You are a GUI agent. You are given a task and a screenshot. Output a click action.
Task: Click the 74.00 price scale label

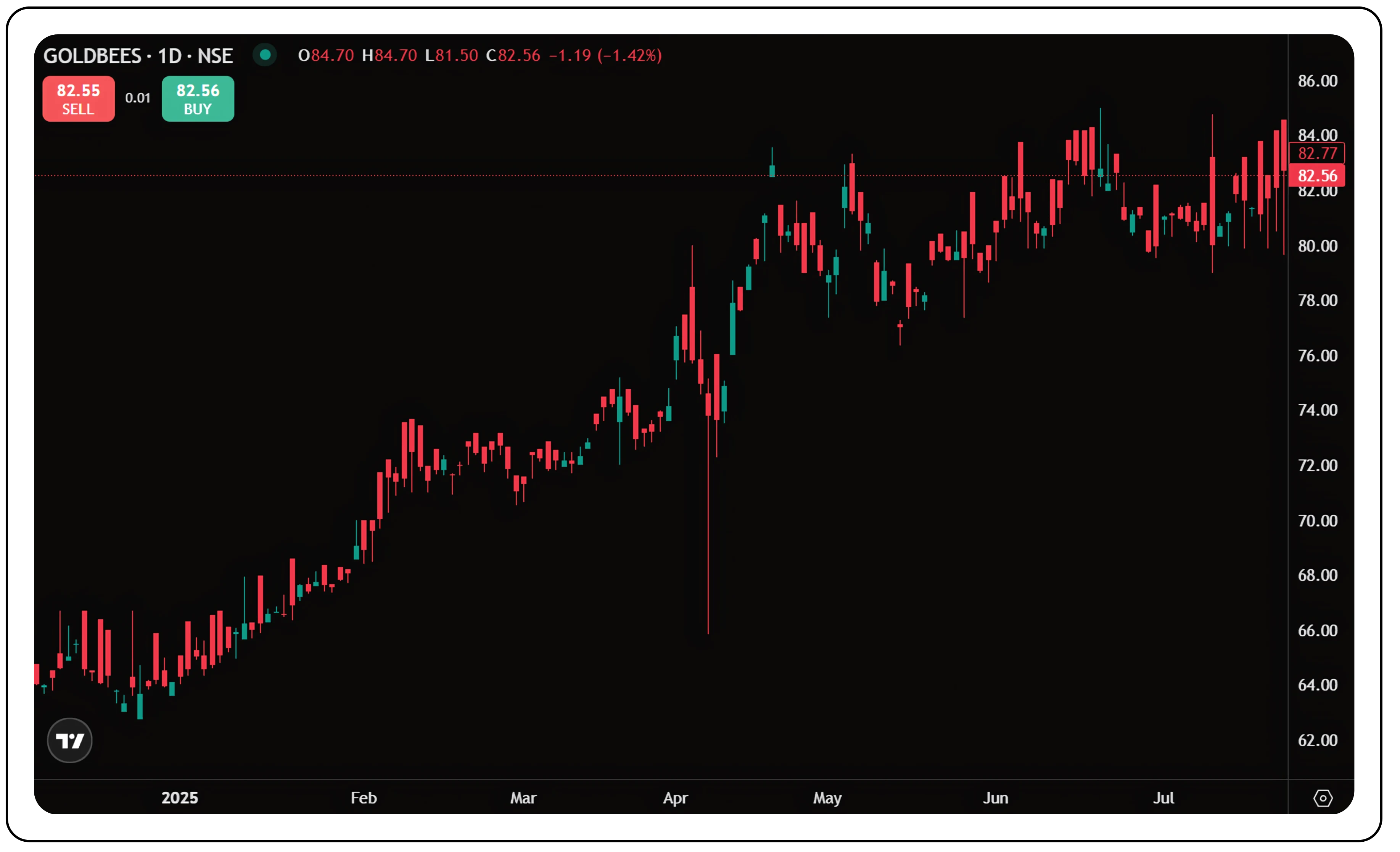tap(1317, 410)
